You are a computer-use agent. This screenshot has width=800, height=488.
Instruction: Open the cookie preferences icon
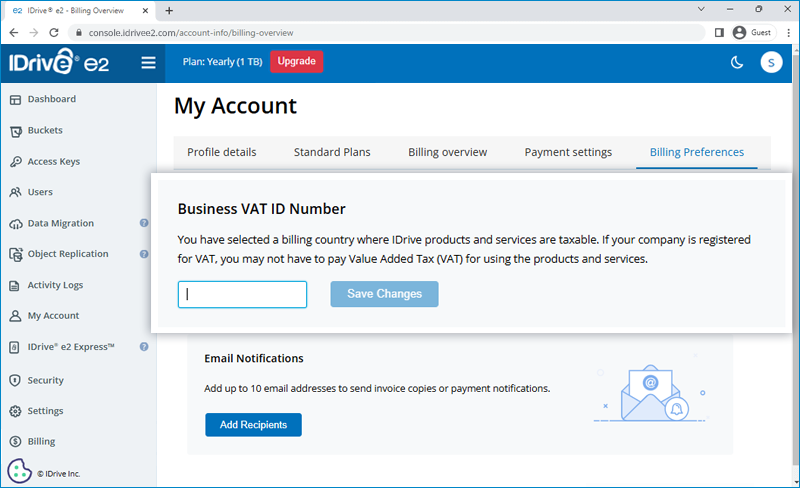[x=20, y=471]
